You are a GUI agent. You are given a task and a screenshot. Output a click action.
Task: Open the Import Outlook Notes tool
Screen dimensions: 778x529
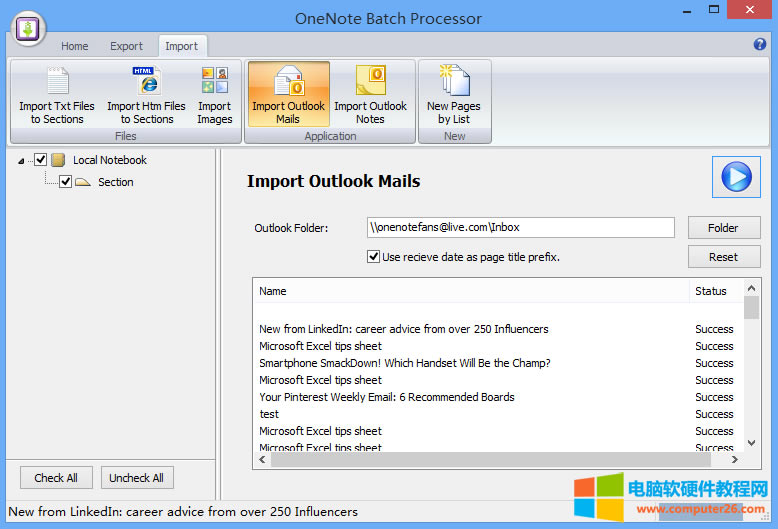coord(370,94)
